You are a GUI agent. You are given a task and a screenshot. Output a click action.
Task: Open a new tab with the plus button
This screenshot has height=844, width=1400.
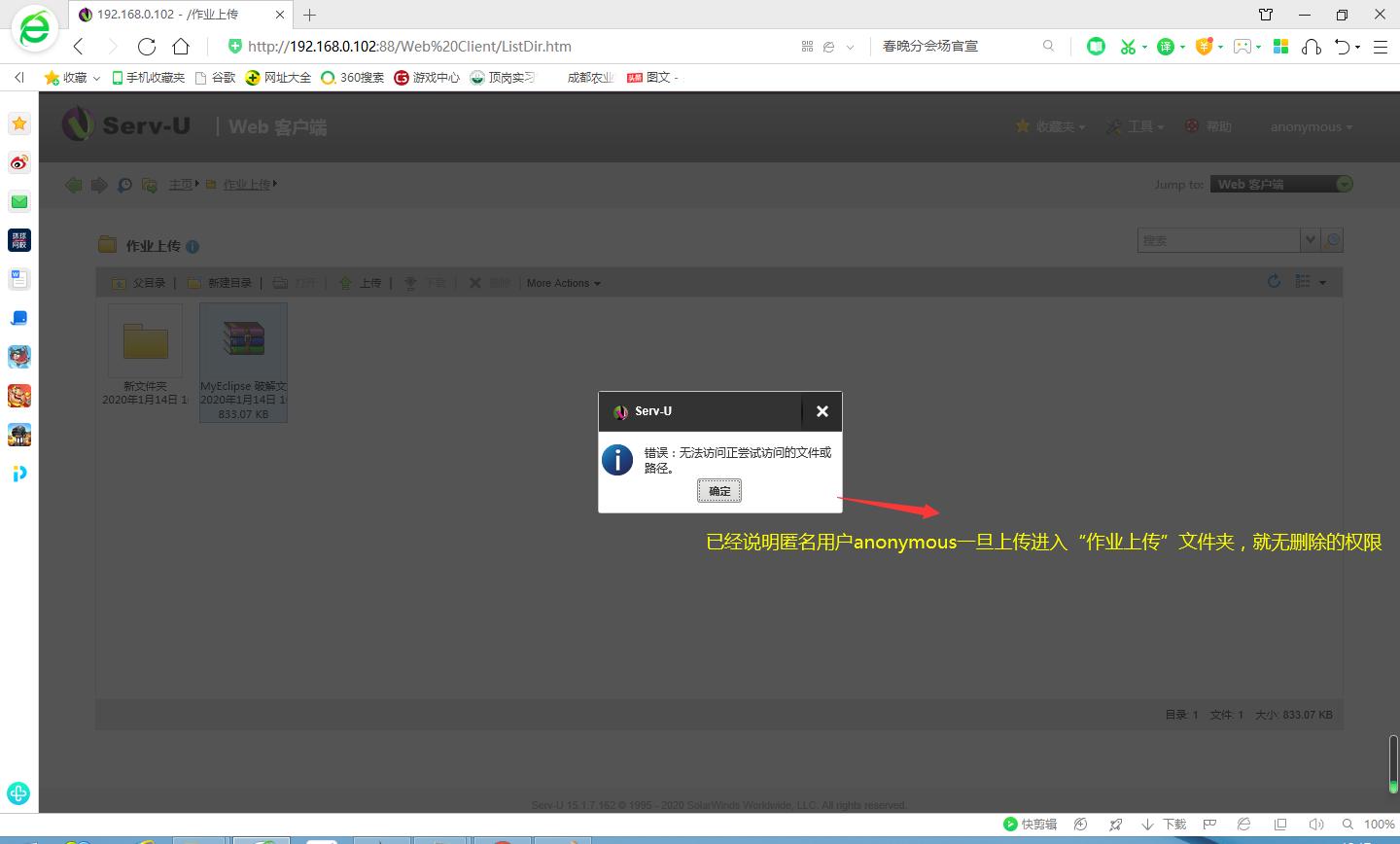309,15
